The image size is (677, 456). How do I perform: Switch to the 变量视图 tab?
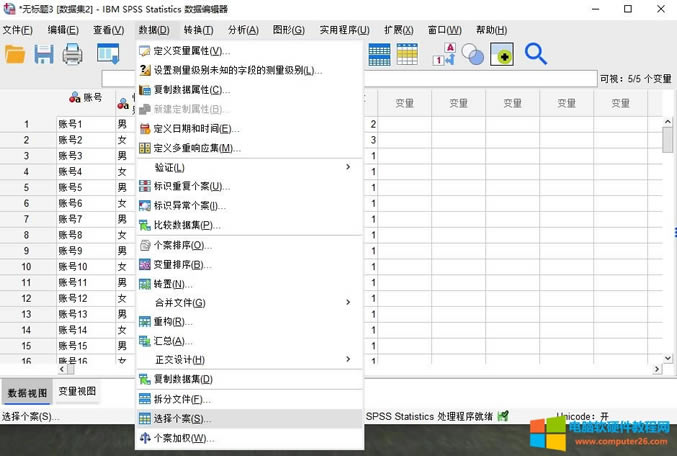(x=77, y=392)
